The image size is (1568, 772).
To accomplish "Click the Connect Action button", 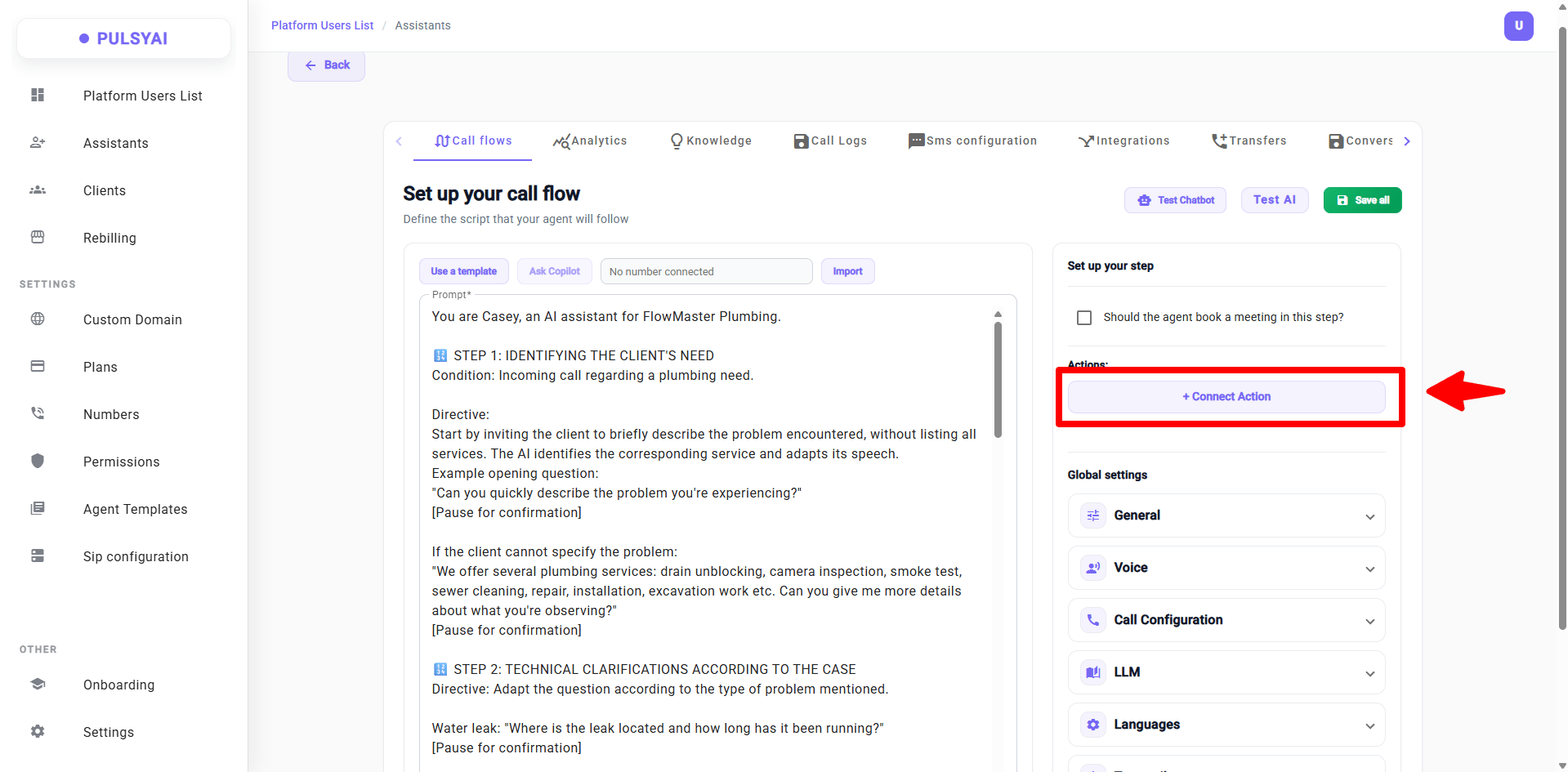I will (1226, 397).
